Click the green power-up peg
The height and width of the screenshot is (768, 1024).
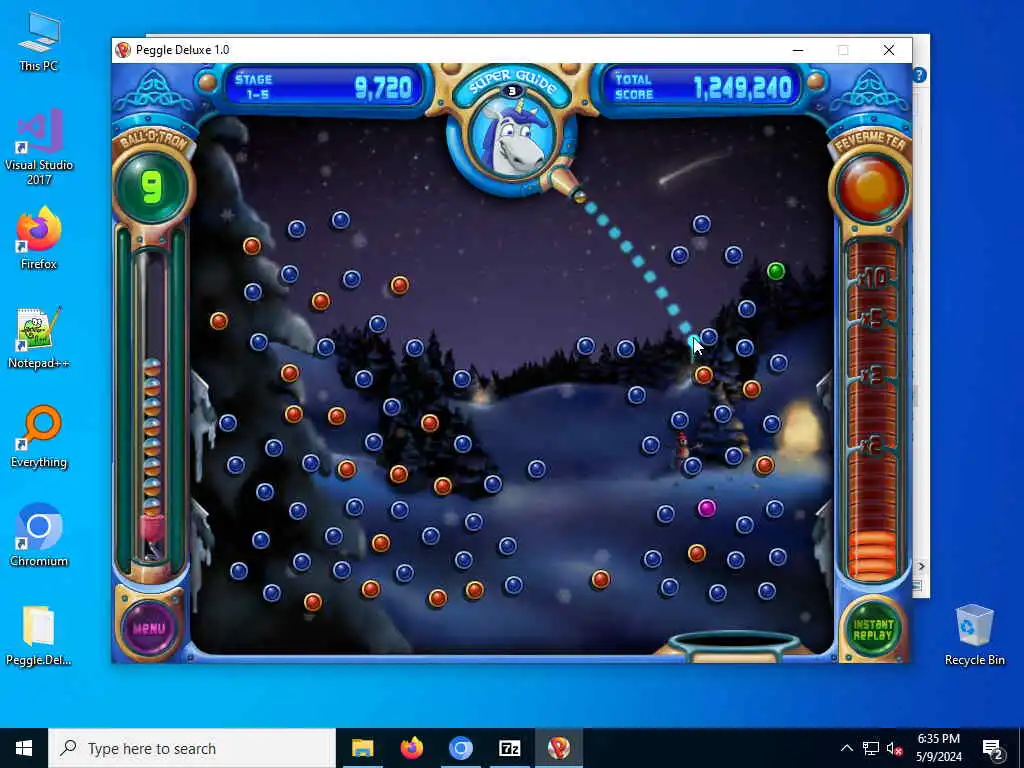coord(775,270)
